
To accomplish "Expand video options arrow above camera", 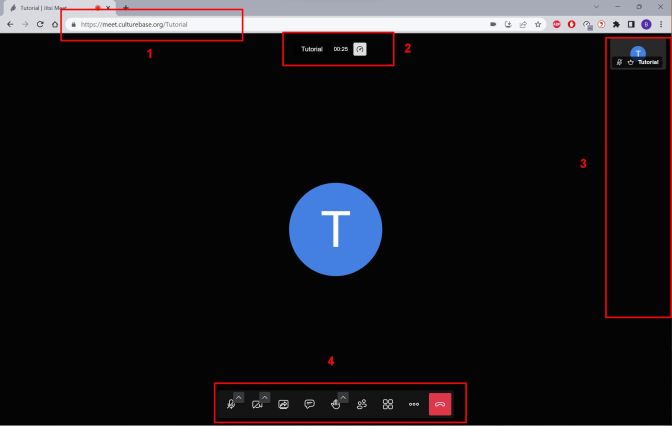I will click(x=265, y=397).
